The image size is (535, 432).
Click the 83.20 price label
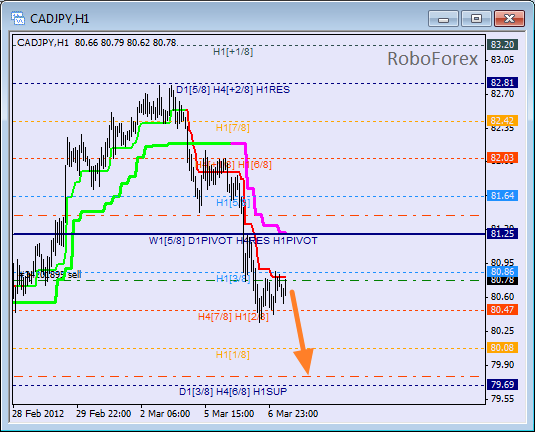(x=502, y=45)
